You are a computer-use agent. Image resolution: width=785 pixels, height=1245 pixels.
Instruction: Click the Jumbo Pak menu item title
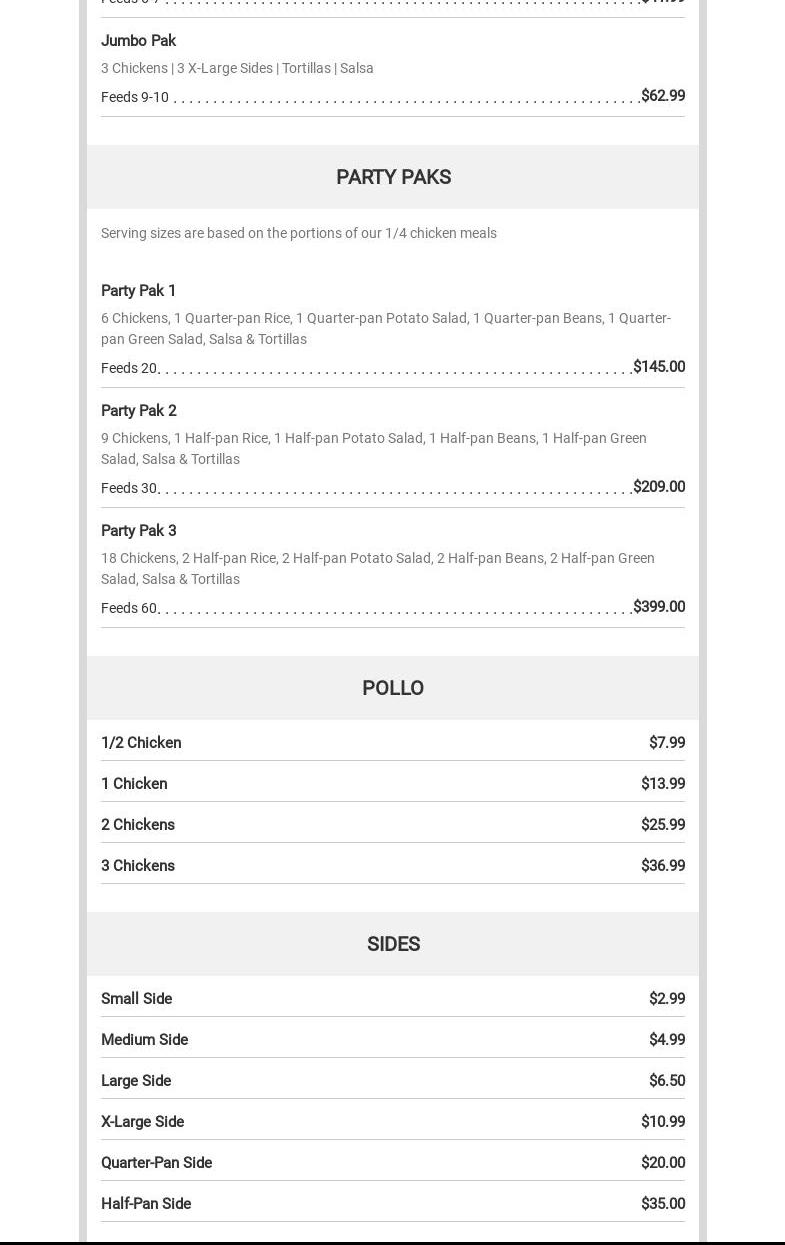pos(138,41)
